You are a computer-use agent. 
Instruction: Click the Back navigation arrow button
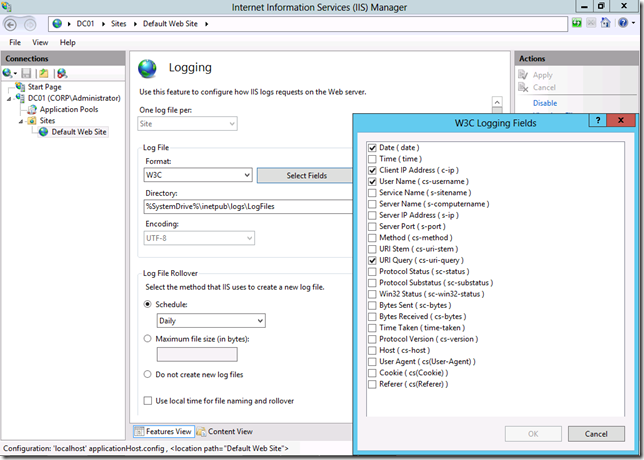pos(10,25)
